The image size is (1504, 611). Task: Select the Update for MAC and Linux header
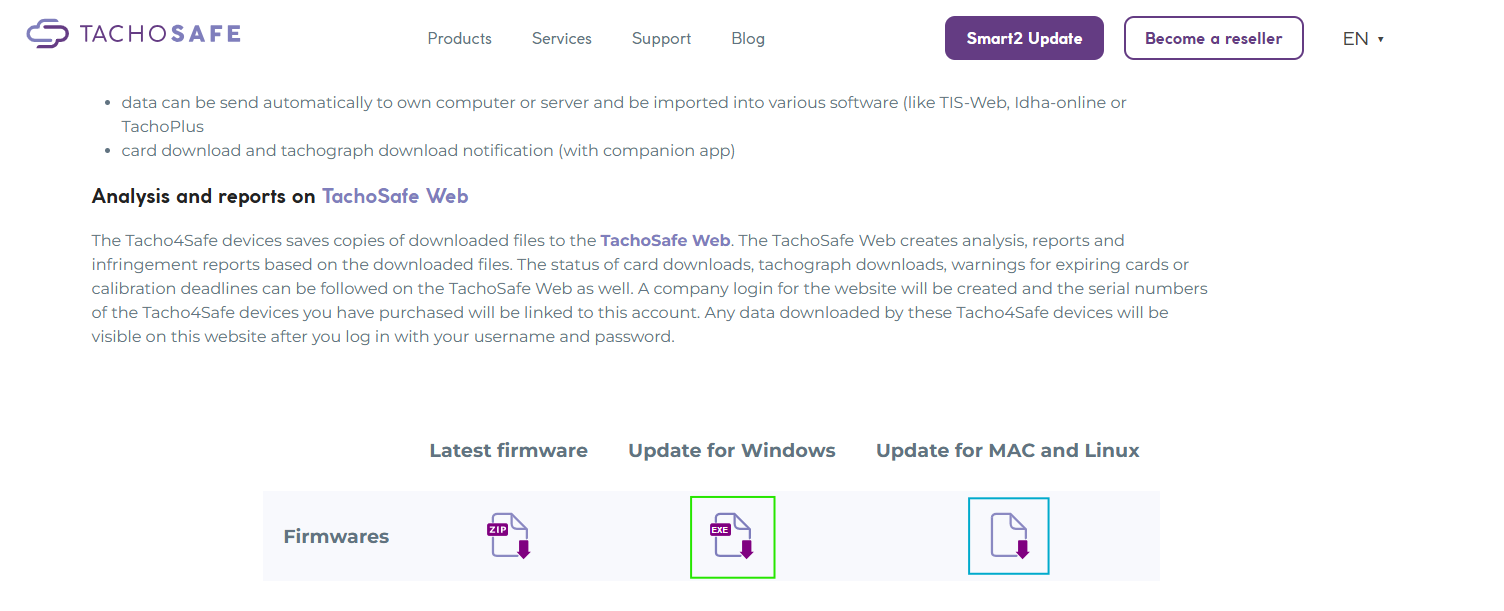[x=1008, y=450]
